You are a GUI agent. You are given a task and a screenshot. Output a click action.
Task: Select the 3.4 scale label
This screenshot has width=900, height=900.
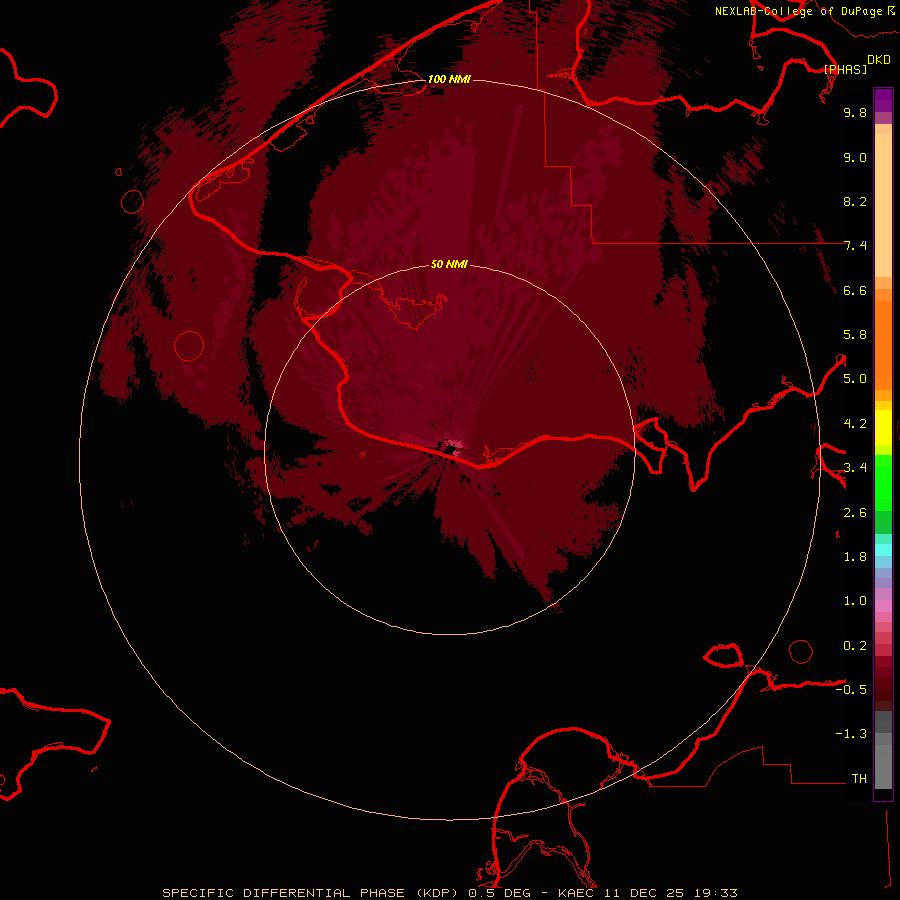[x=855, y=468]
